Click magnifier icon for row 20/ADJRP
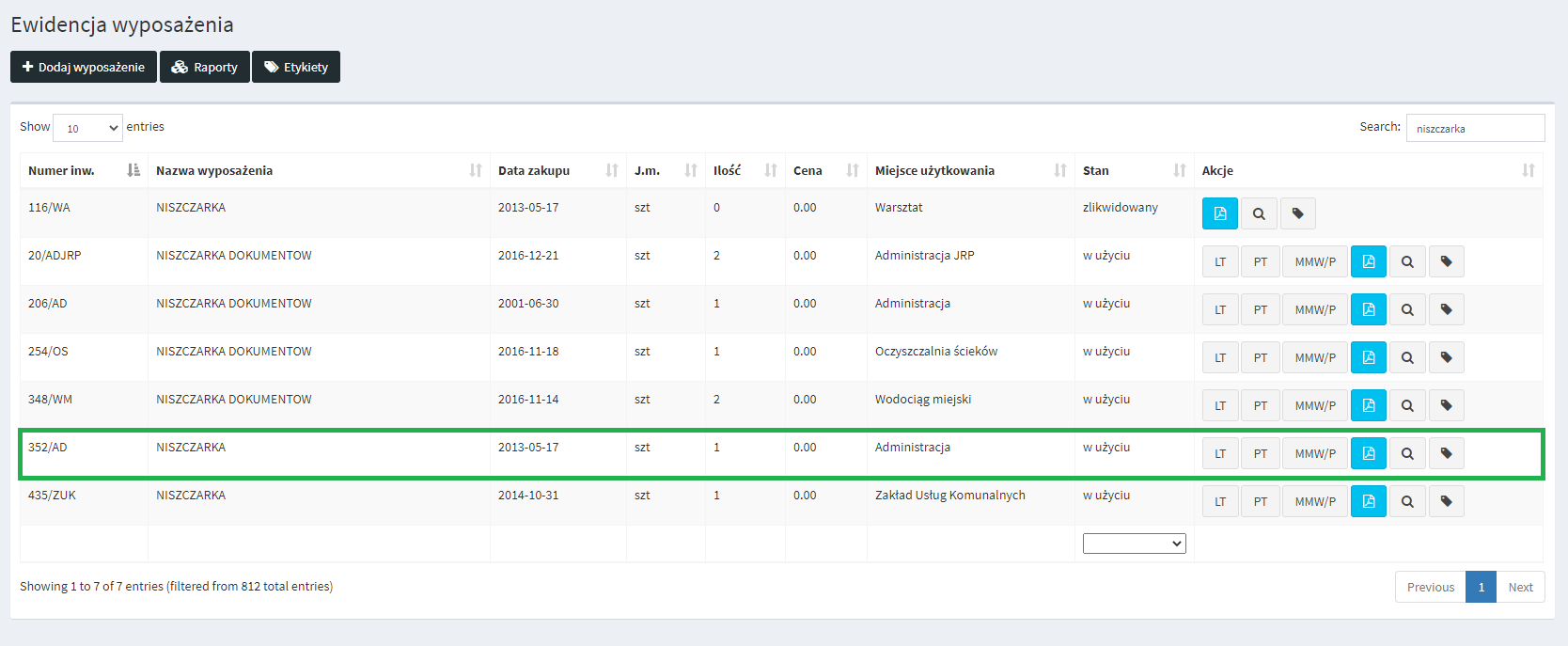The height and width of the screenshot is (646, 1568). tap(1406, 261)
